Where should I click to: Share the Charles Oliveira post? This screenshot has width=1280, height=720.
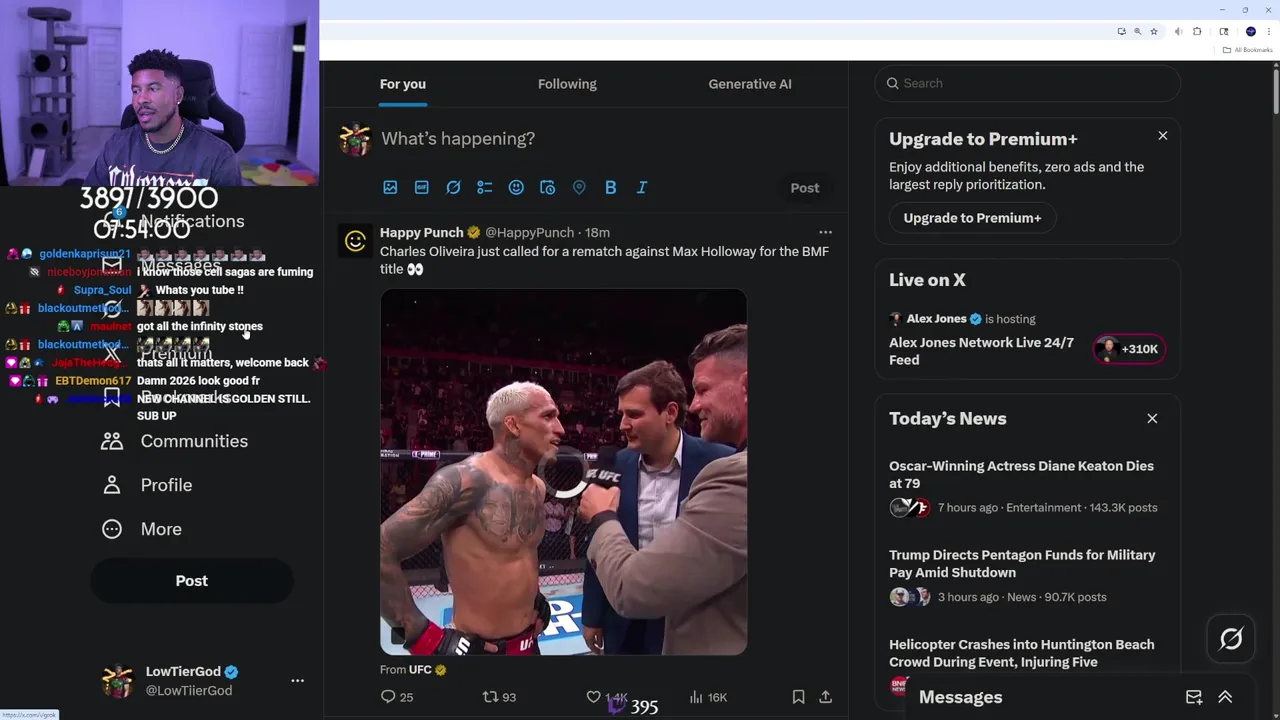[826, 697]
